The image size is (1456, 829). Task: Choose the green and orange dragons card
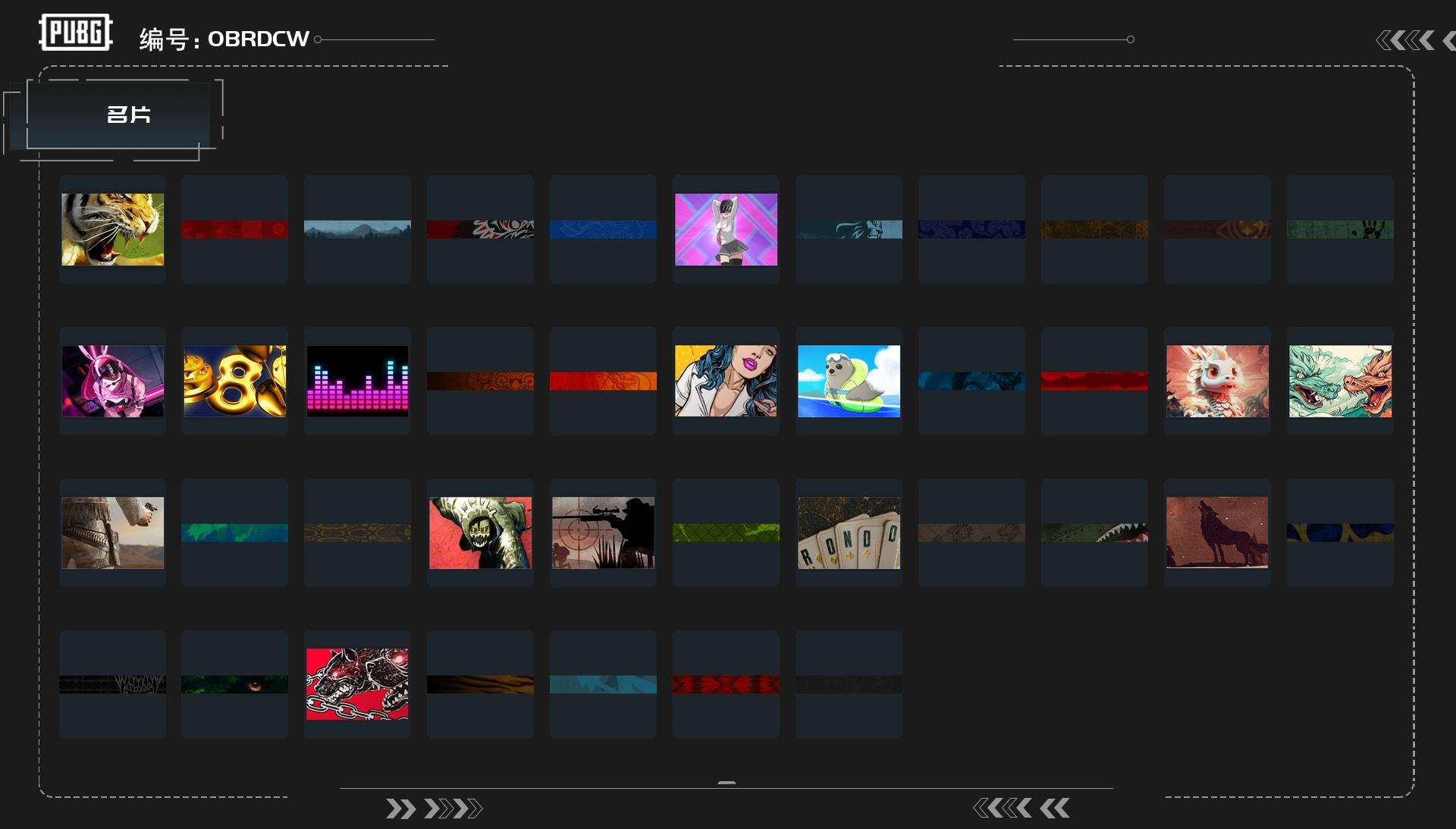coord(1340,381)
